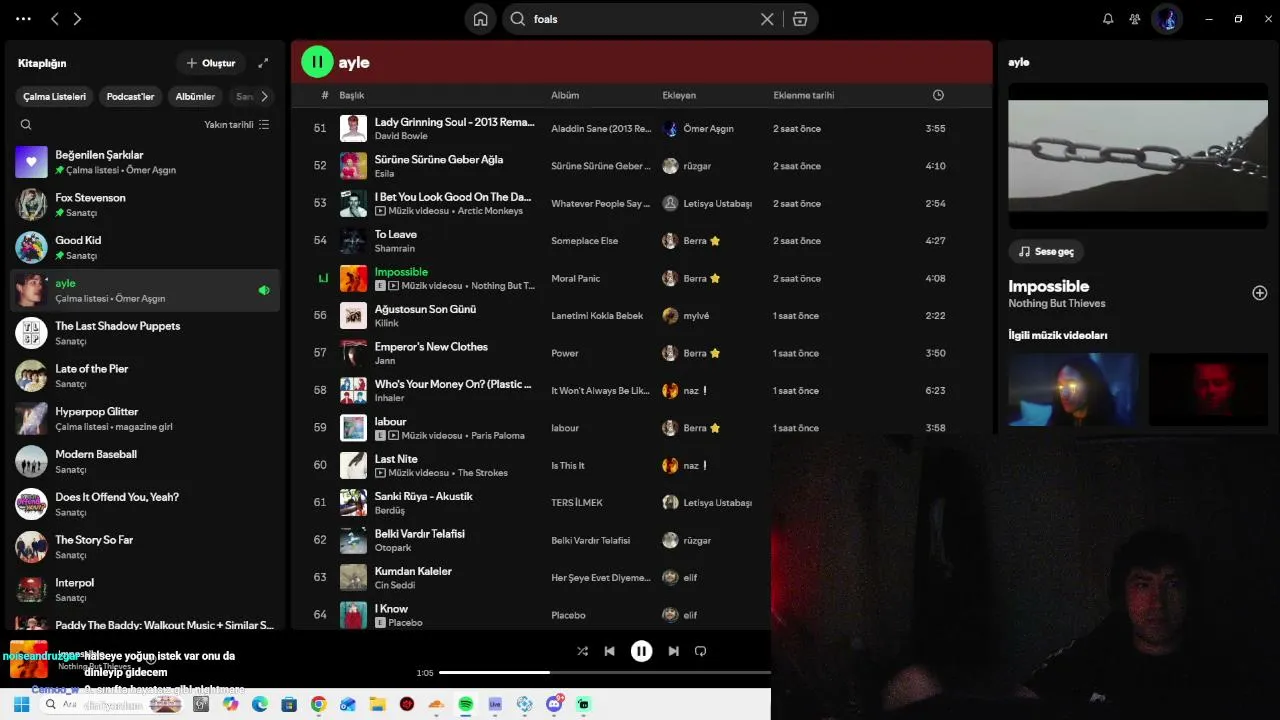Open the Paris Paloma artist link

point(498,436)
